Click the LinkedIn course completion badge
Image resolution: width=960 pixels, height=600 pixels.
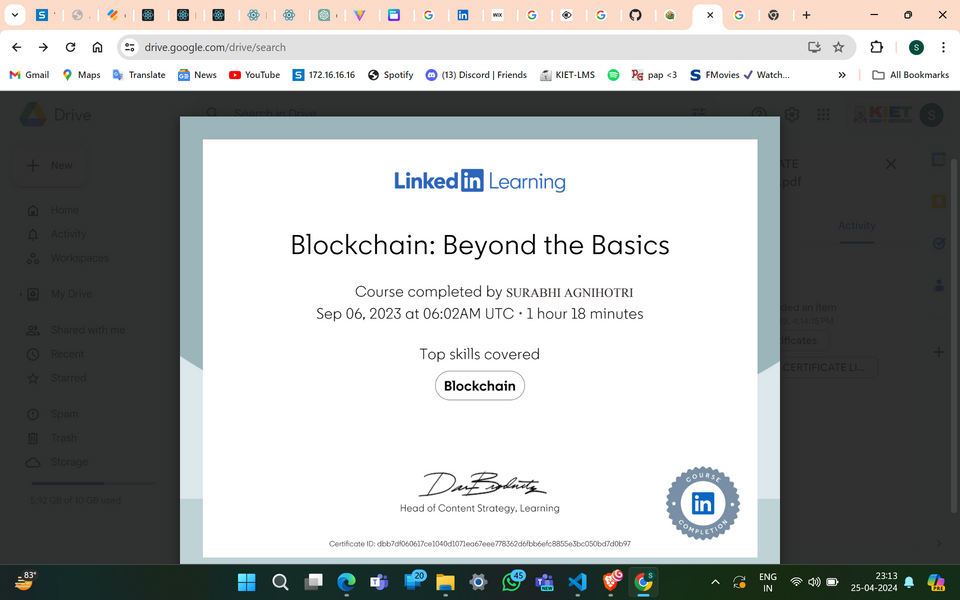tap(703, 503)
